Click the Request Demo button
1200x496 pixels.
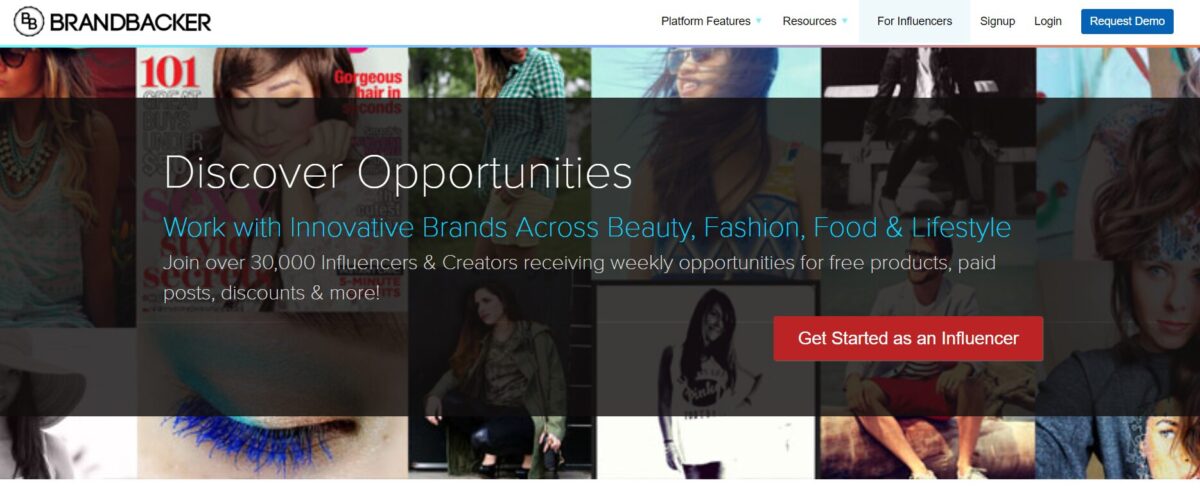(x=1127, y=21)
